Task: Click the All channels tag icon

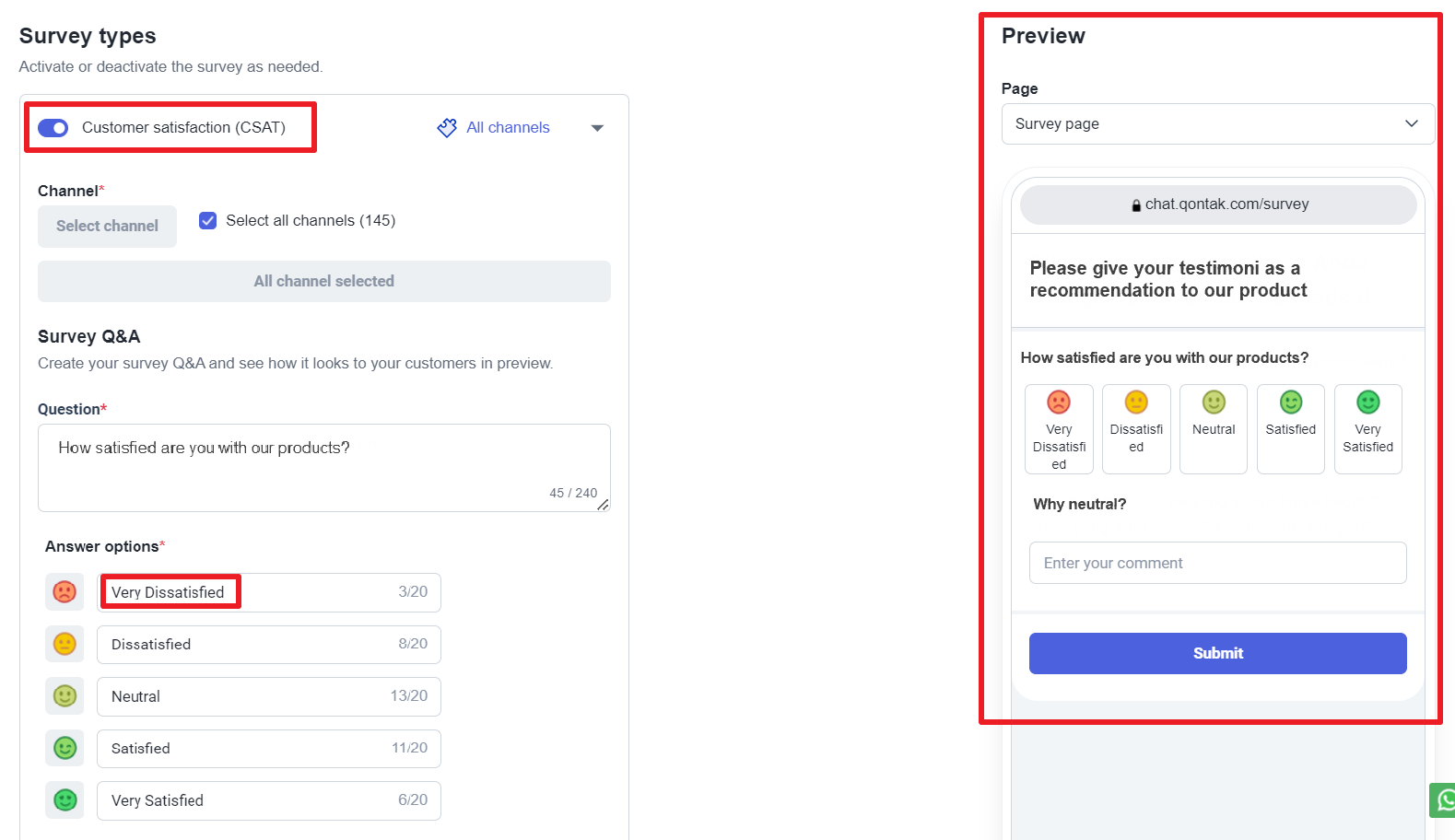Action: 447,128
